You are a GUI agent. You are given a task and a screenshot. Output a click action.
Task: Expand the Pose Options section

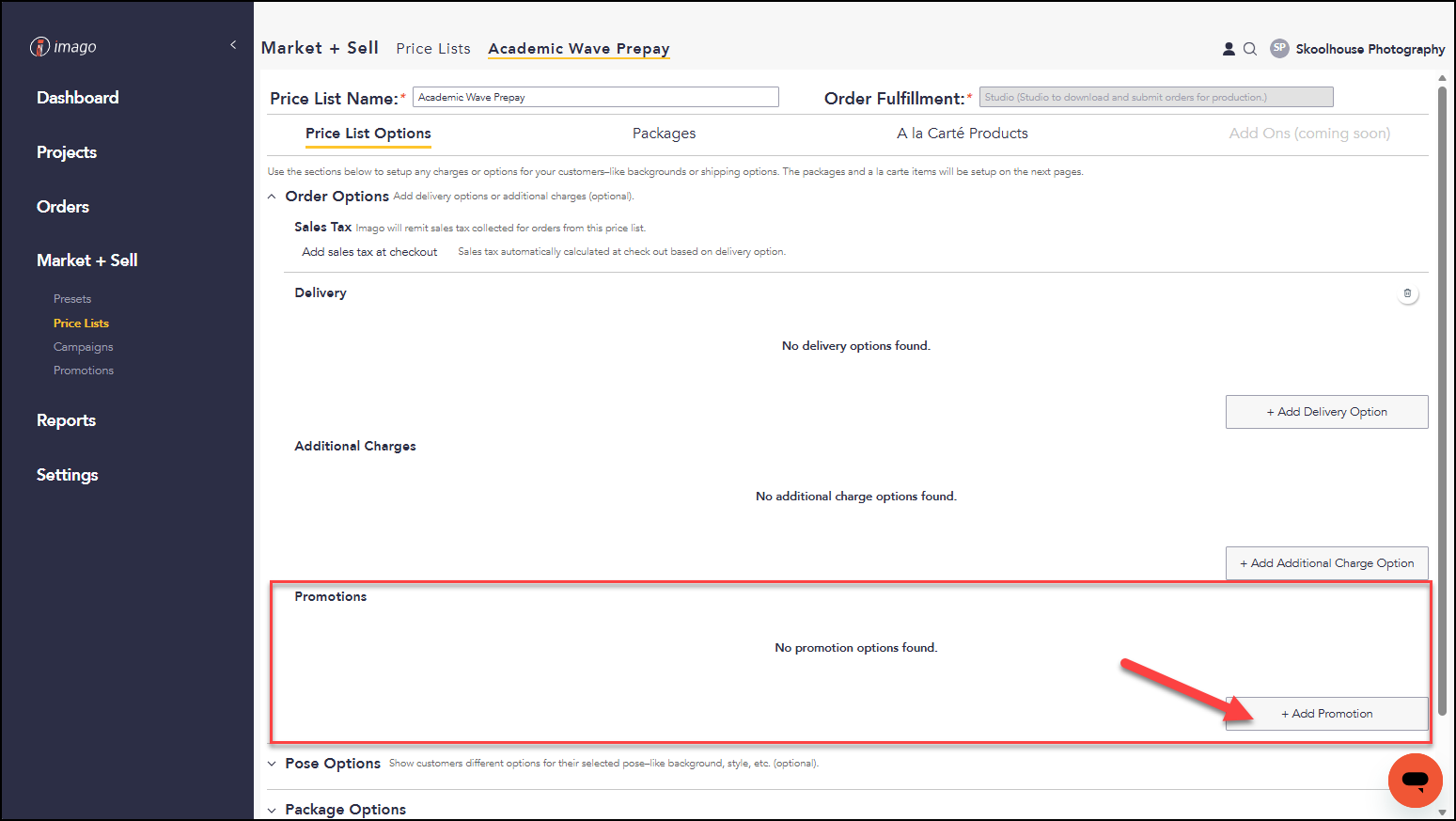[272, 764]
